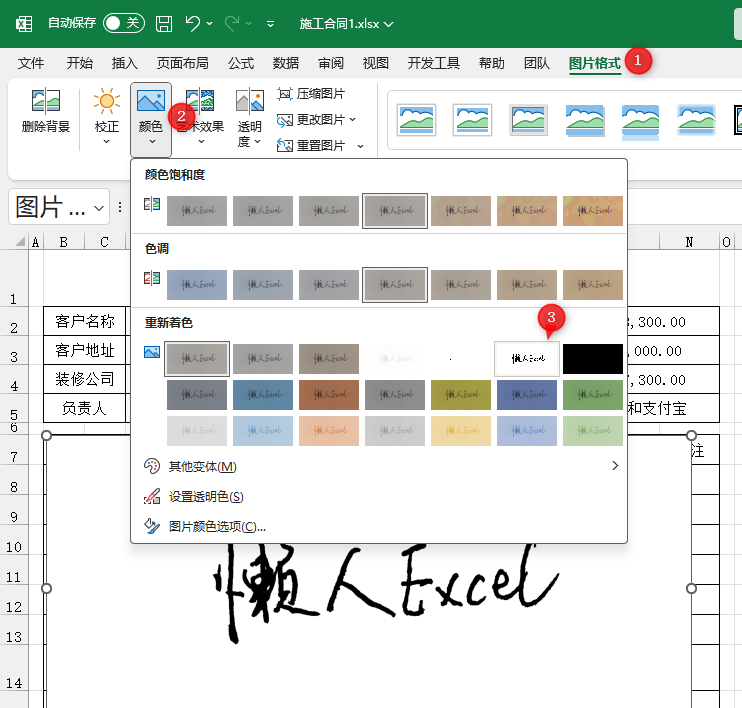This screenshot has height=708, width=742.
Task: Select the dark gold recolor swatch
Action: (x=461, y=395)
